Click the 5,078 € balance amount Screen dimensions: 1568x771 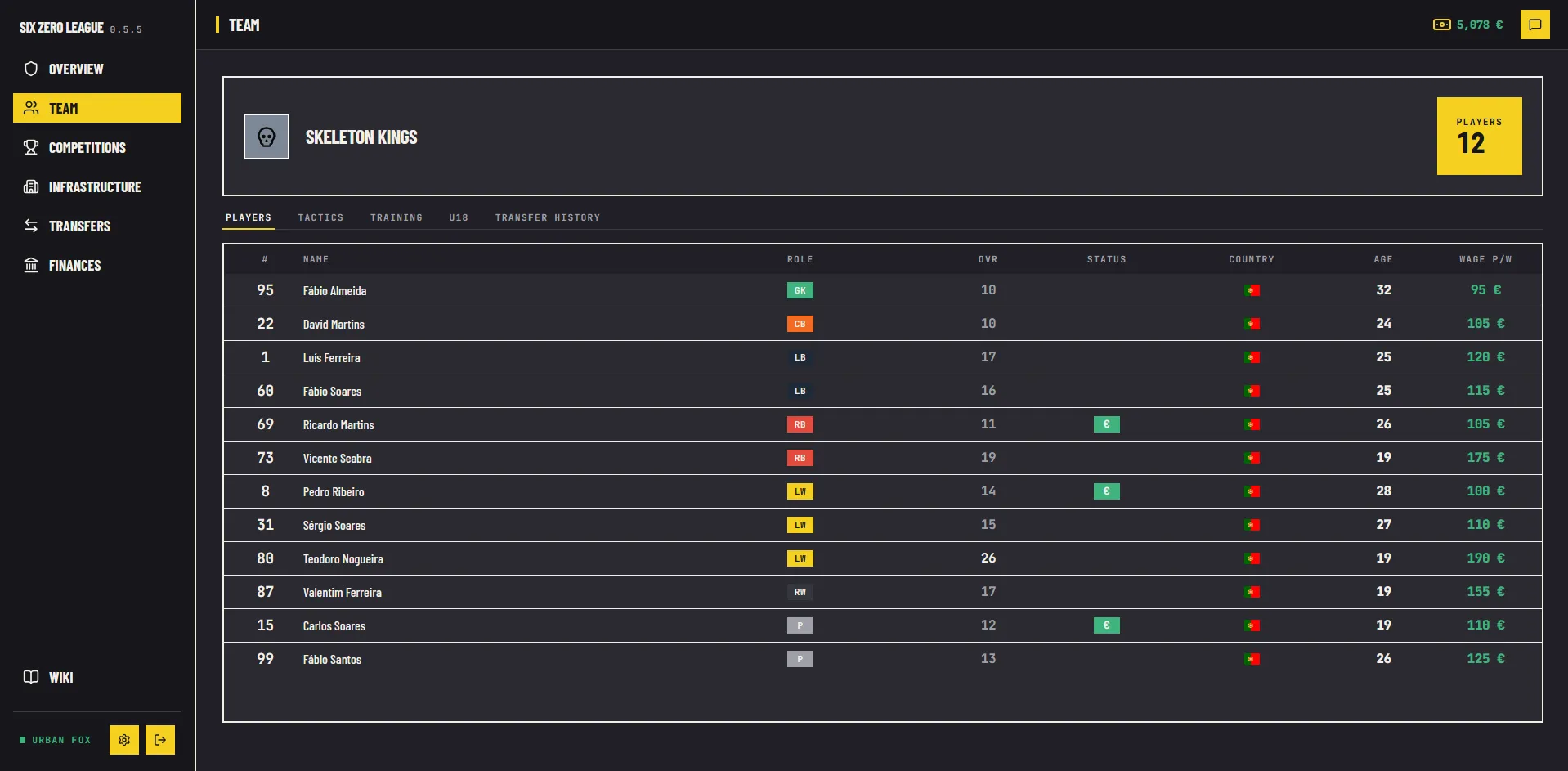(x=1480, y=25)
